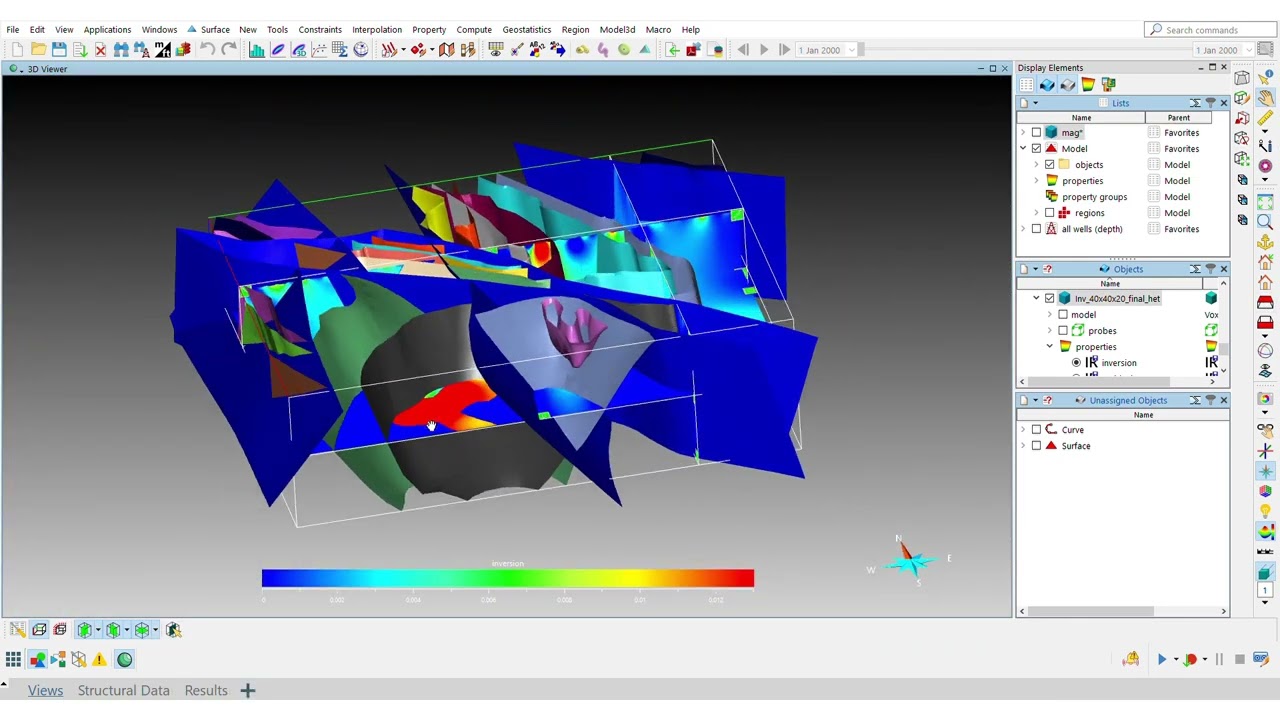1280x720 pixels.
Task: Save the project with the floppy disk icon
Action: [x=59, y=50]
